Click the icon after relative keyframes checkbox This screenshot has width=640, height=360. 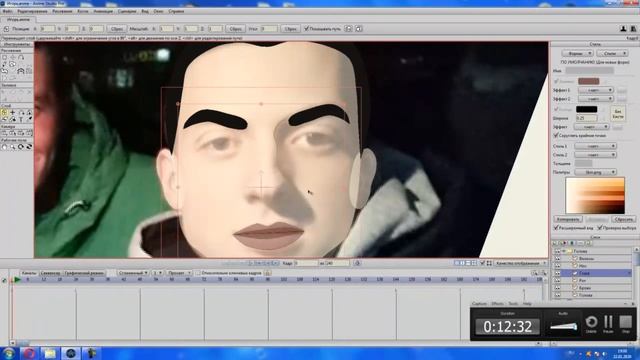(x=268, y=273)
